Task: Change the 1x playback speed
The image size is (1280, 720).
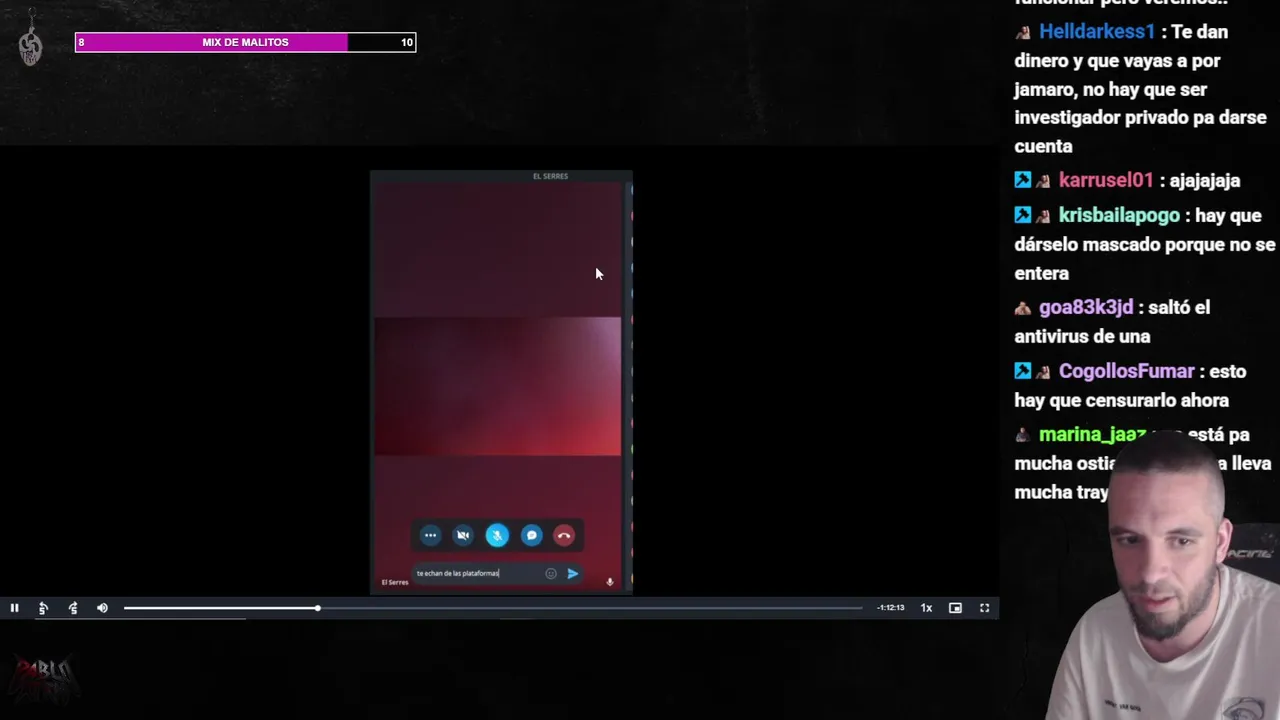Action: [x=926, y=608]
